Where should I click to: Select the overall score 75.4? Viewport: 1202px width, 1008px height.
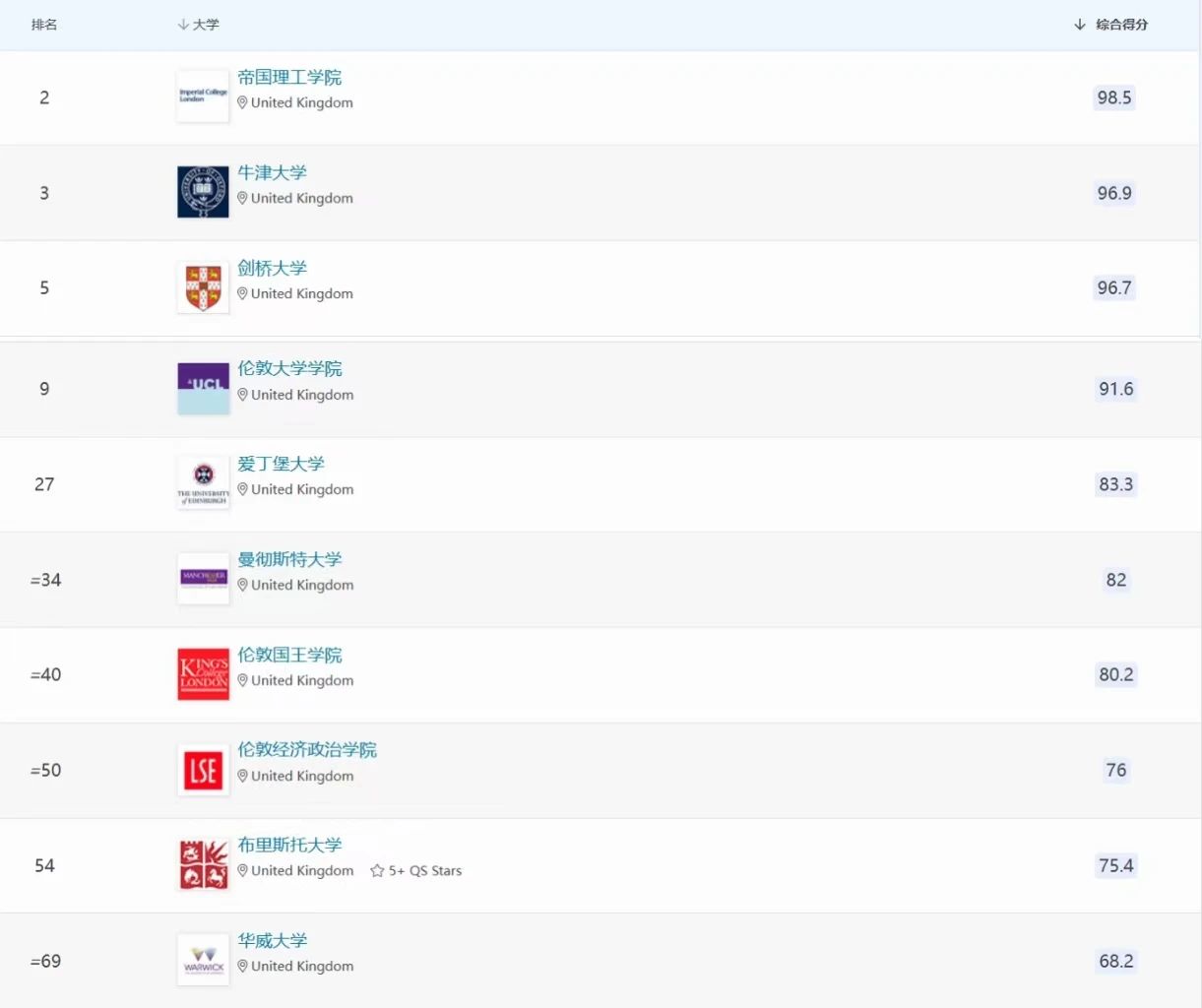(1116, 865)
